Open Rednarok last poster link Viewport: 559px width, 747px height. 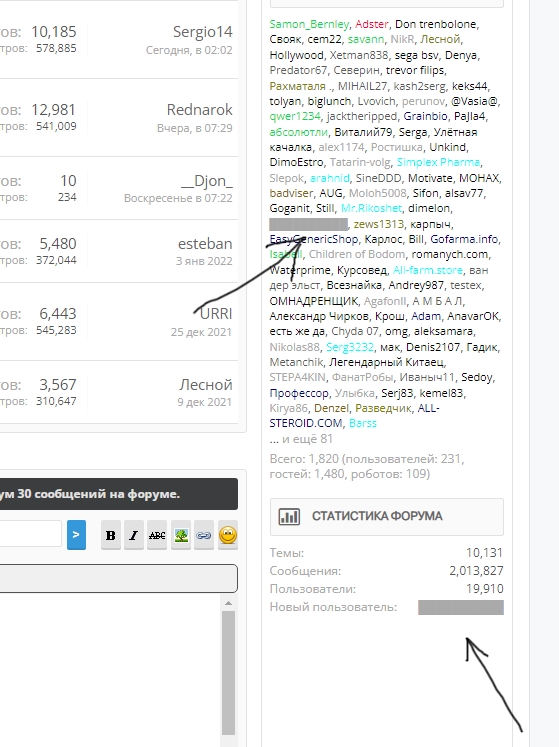[x=199, y=110]
